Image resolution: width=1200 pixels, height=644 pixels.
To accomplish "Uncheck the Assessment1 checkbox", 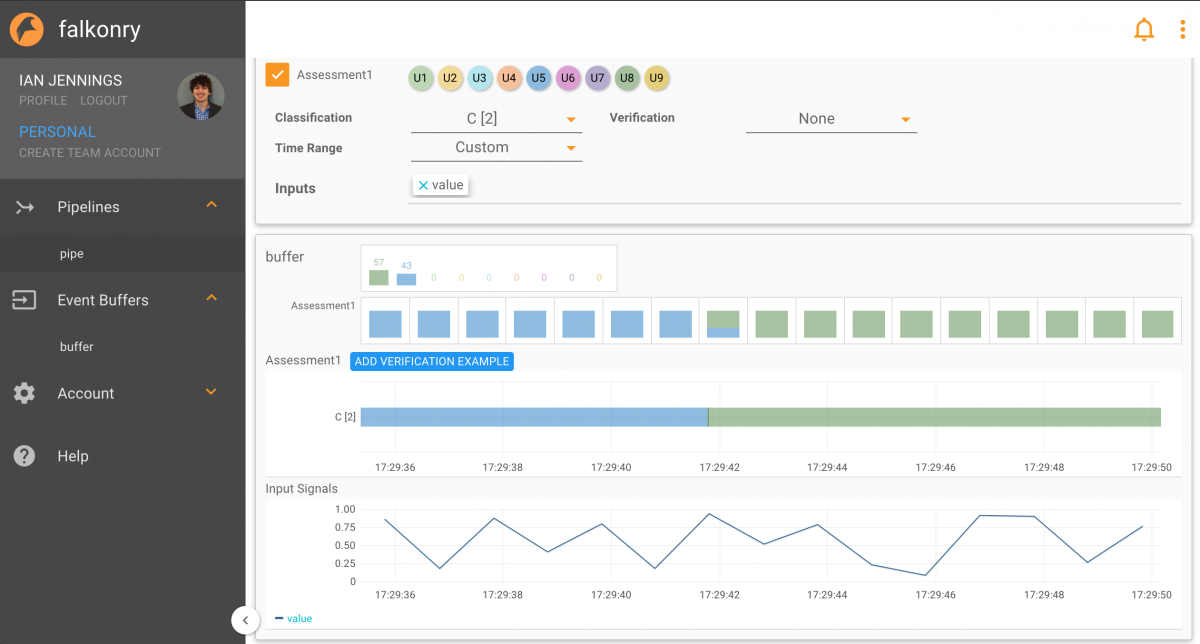I will [x=277, y=75].
